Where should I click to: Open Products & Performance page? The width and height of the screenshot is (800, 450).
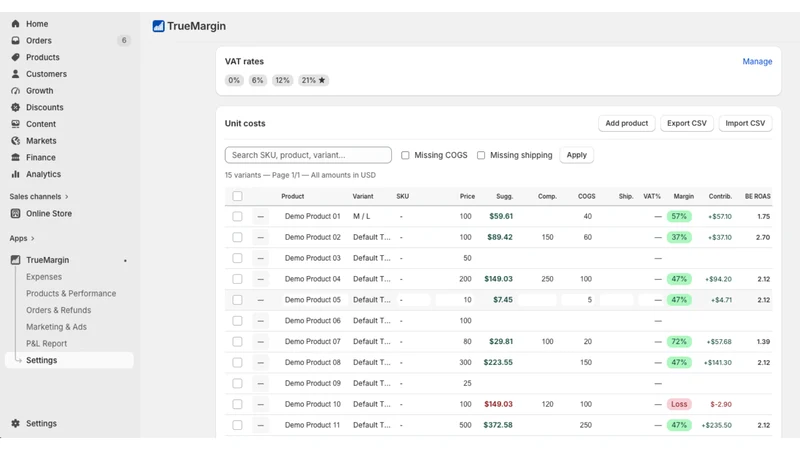coord(71,293)
